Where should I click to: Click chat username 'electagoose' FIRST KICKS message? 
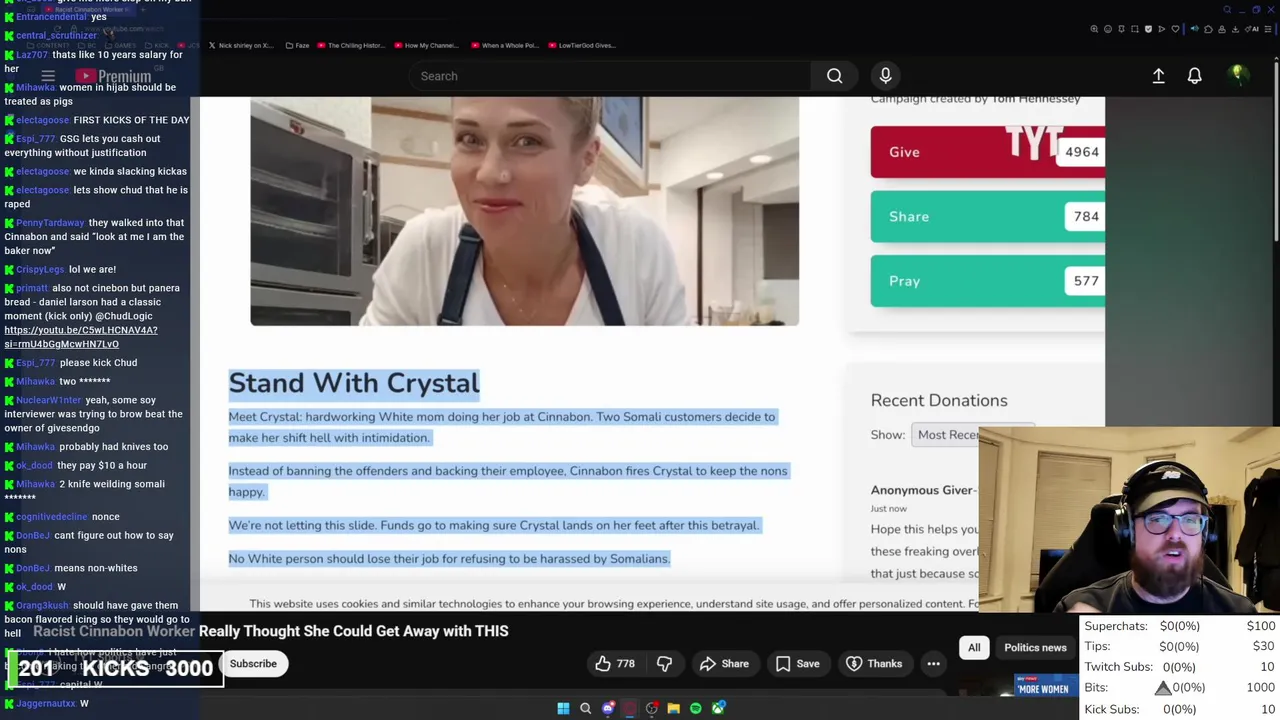click(x=42, y=120)
